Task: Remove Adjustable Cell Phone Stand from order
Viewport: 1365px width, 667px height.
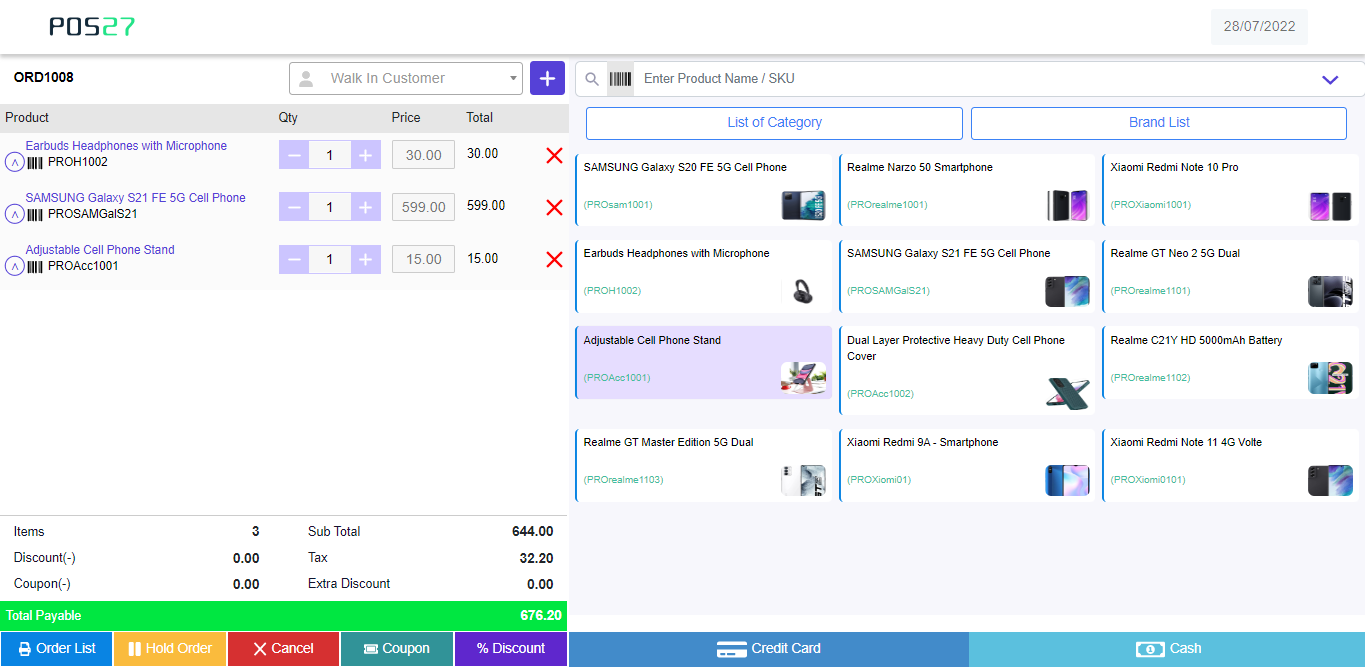Action: pos(555,259)
